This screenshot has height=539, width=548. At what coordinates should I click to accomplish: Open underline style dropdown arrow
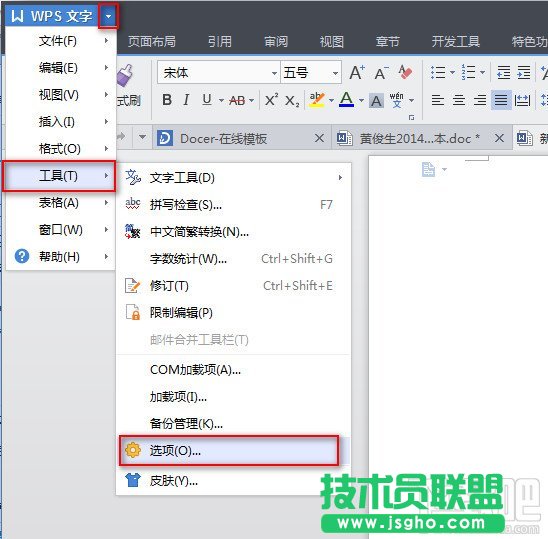tap(221, 101)
